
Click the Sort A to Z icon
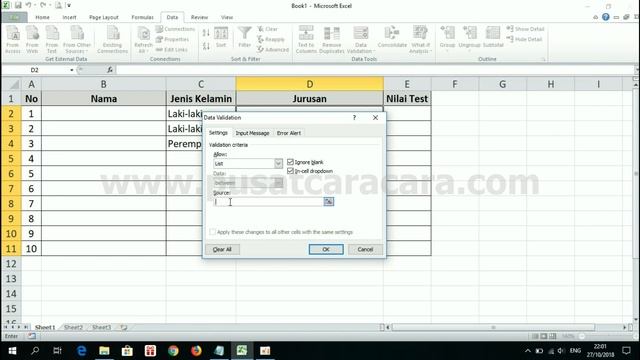pyautogui.click(x=206, y=33)
